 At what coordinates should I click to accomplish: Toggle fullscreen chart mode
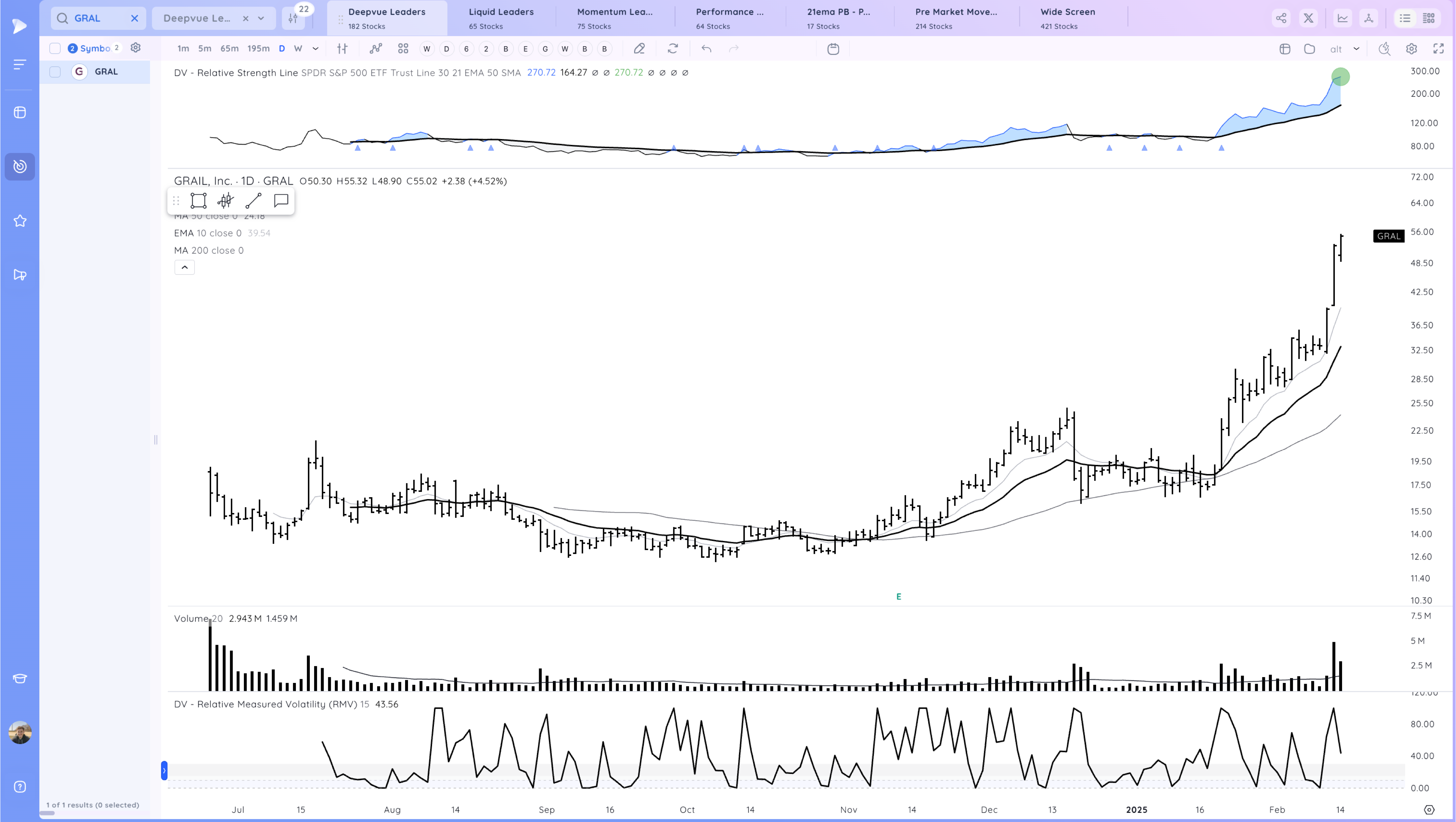pos(1439,49)
